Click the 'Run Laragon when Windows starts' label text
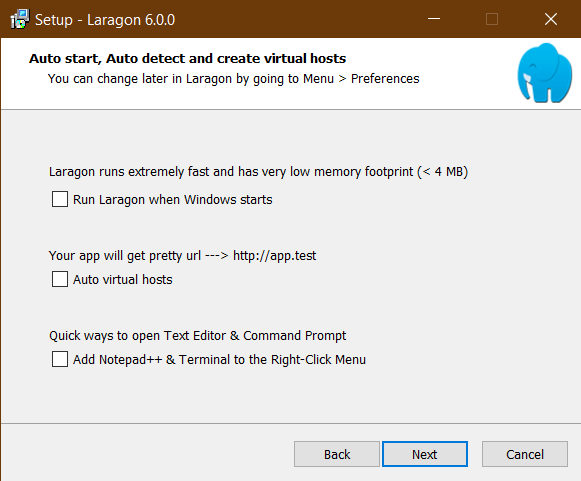This screenshot has width=581, height=481. (x=173, y=200)
